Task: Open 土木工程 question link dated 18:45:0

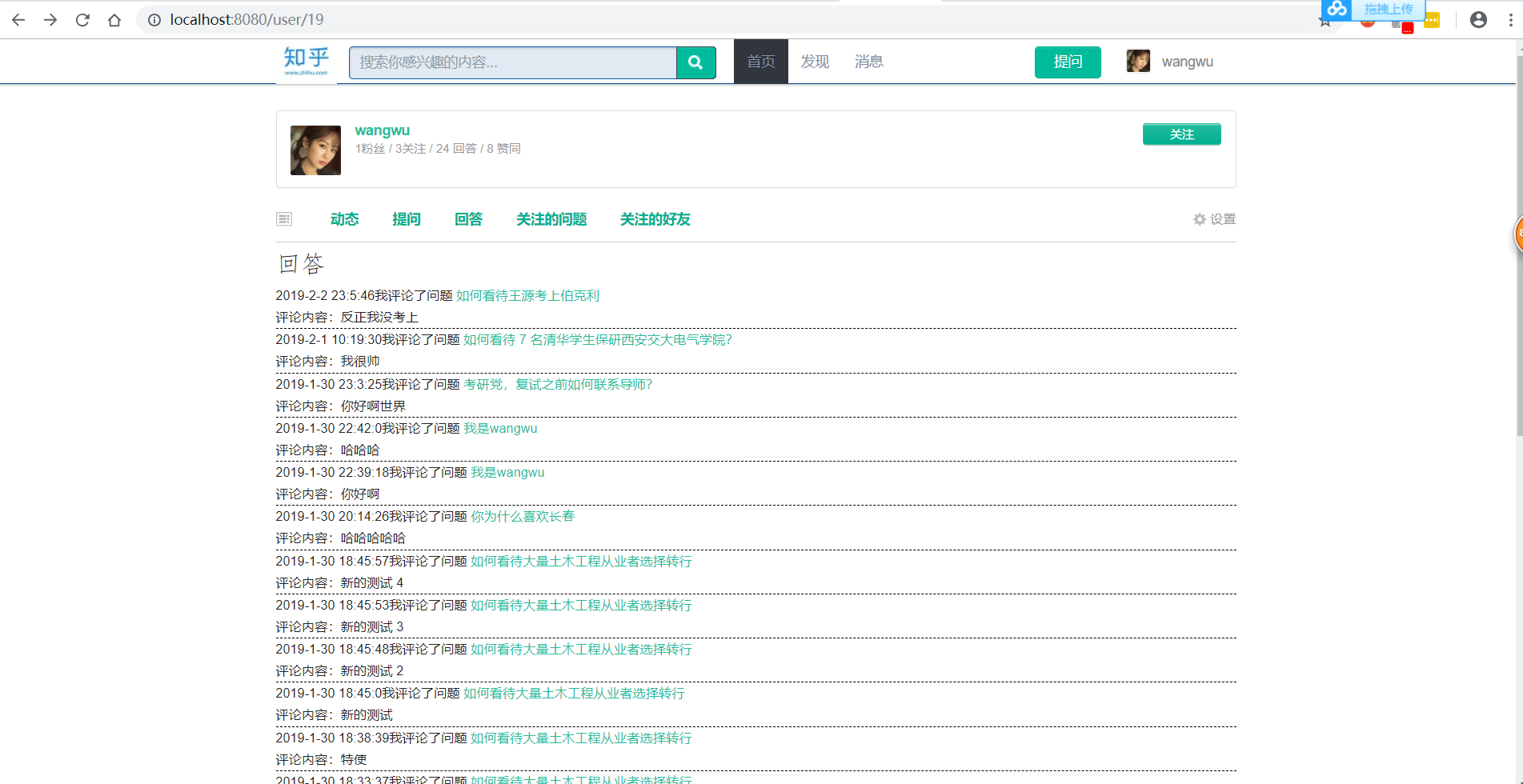Action: tap(574, 694)
